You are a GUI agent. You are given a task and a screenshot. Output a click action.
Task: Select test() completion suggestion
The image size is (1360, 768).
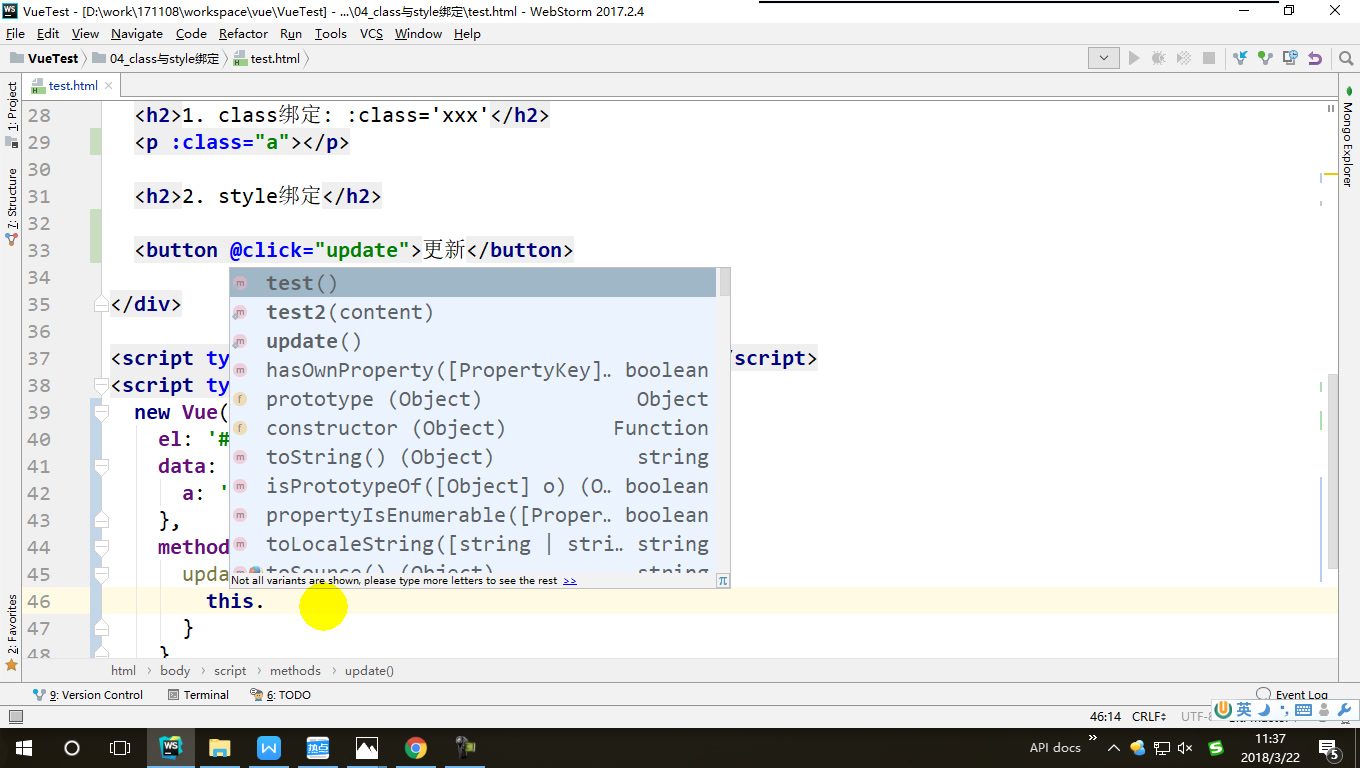pos(473,283)
